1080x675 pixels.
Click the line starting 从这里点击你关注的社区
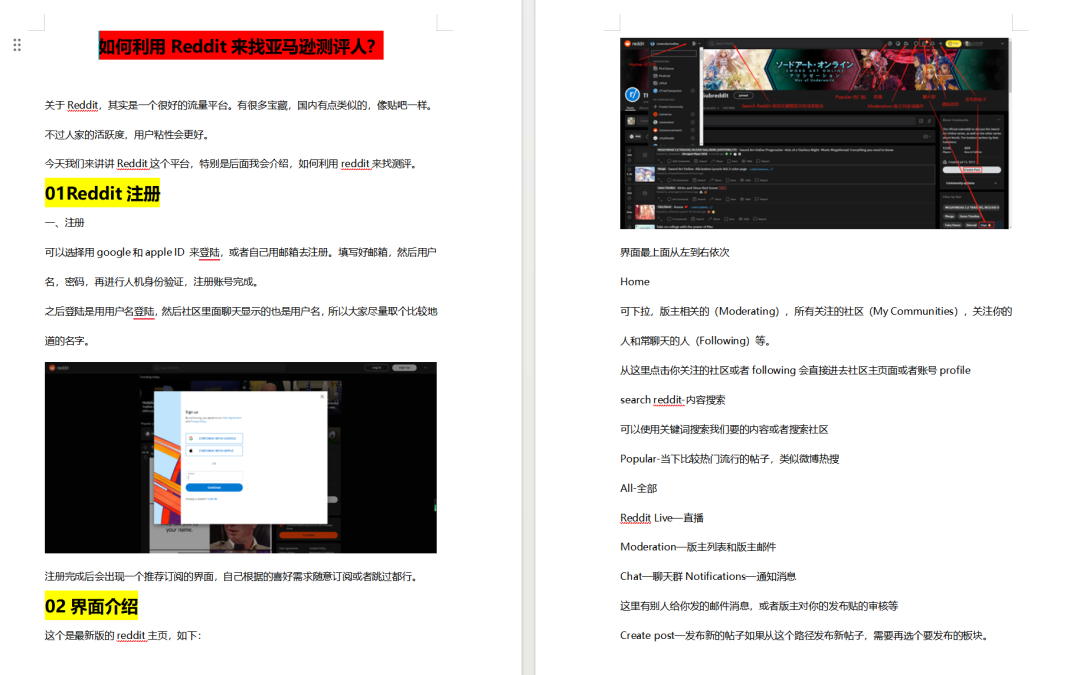pyautogui.click(x=796, y=371)
